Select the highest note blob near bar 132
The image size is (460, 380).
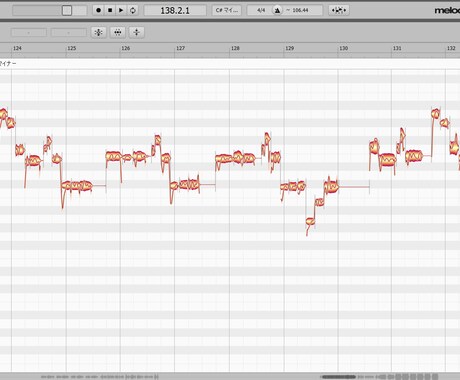point(435,114)
